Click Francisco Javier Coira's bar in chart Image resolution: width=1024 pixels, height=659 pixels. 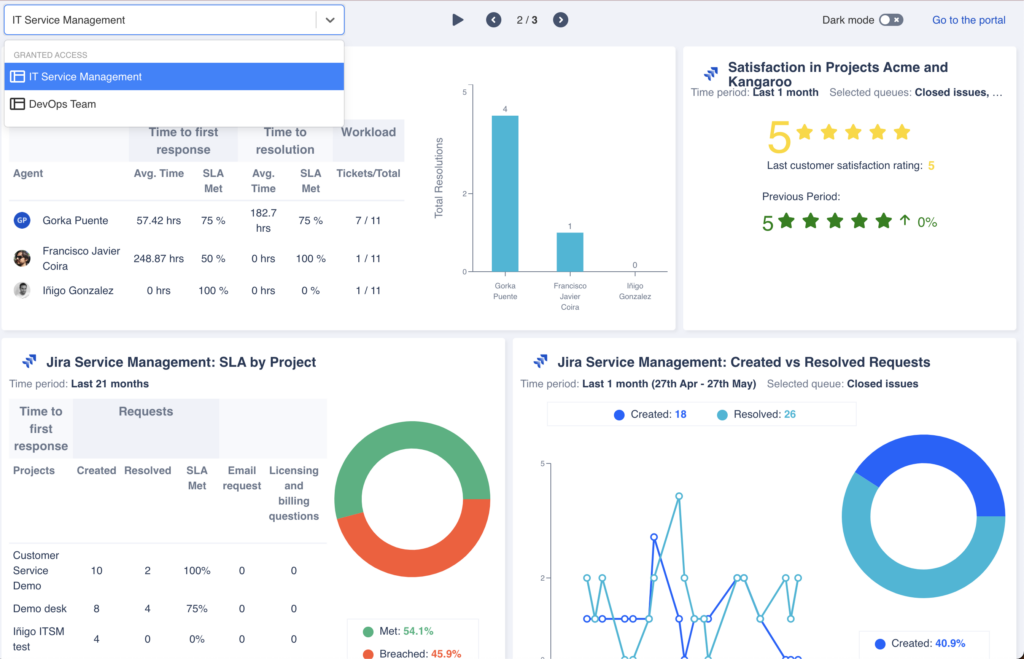click(569, 251)
